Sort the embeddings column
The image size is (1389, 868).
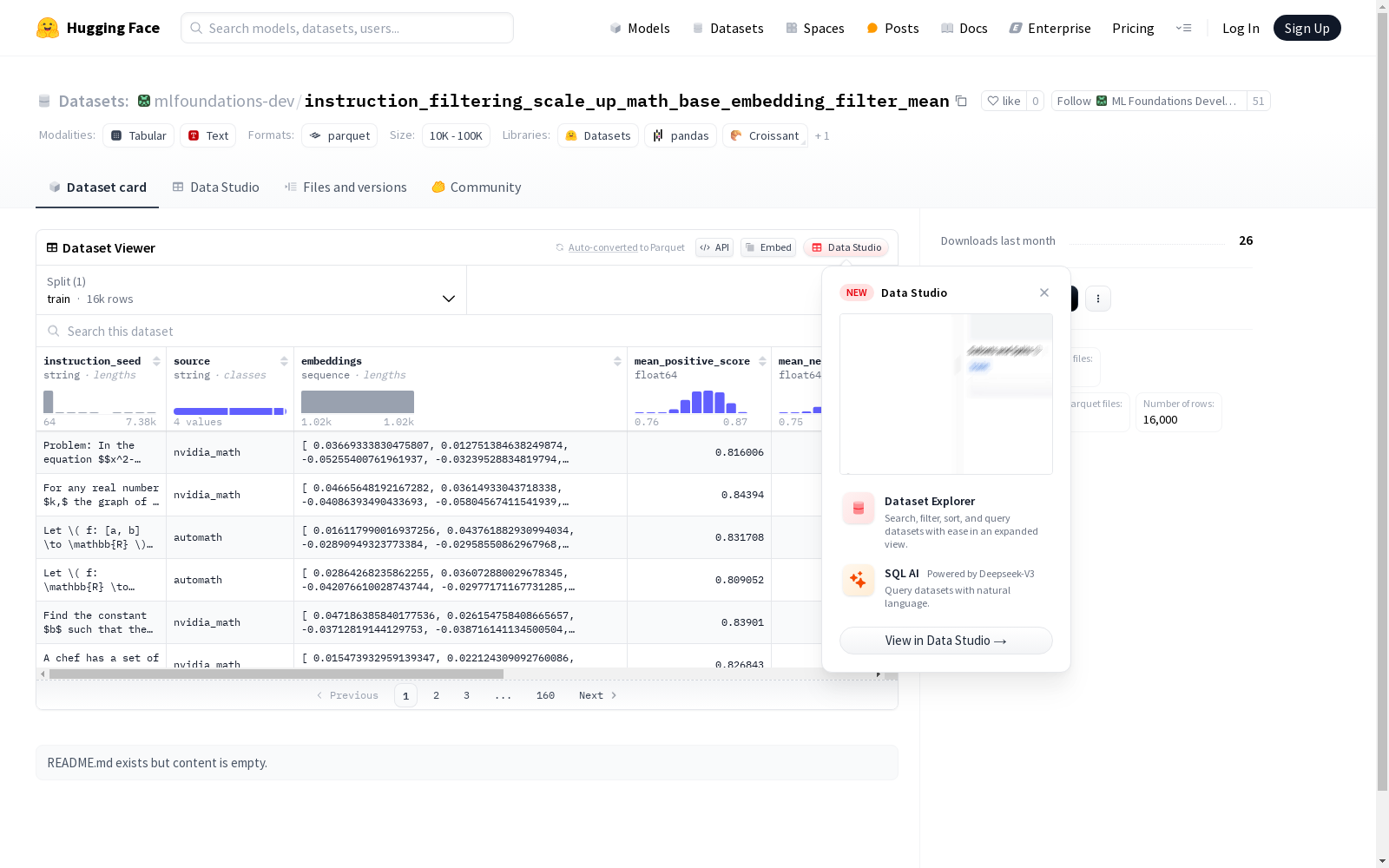tap(617, 361)
